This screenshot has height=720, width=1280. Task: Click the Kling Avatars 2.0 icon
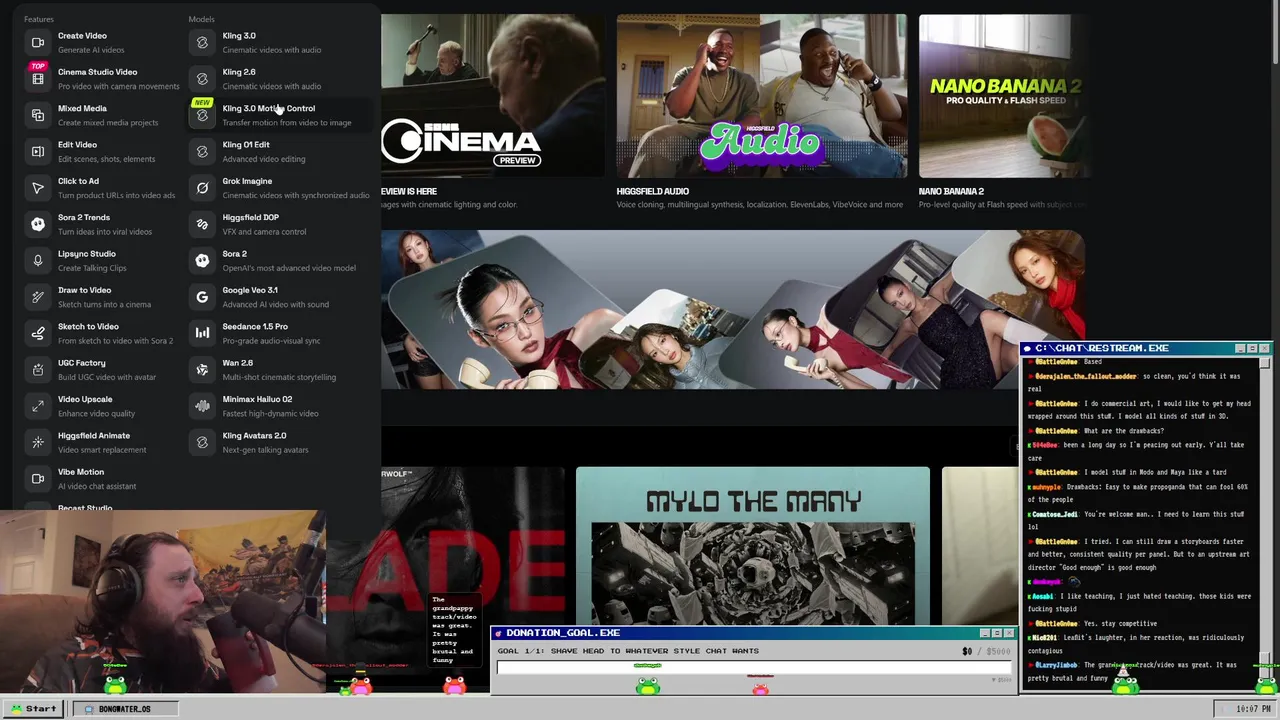(x=202, y=442)
